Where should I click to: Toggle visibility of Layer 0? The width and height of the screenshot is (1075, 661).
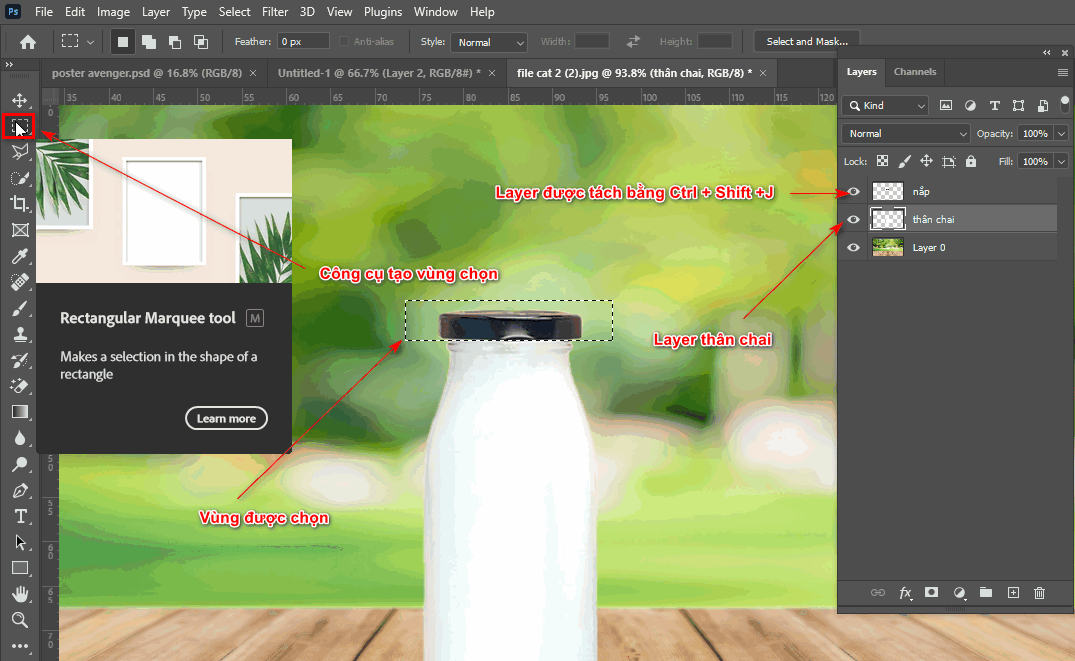(x=853, y=247)
